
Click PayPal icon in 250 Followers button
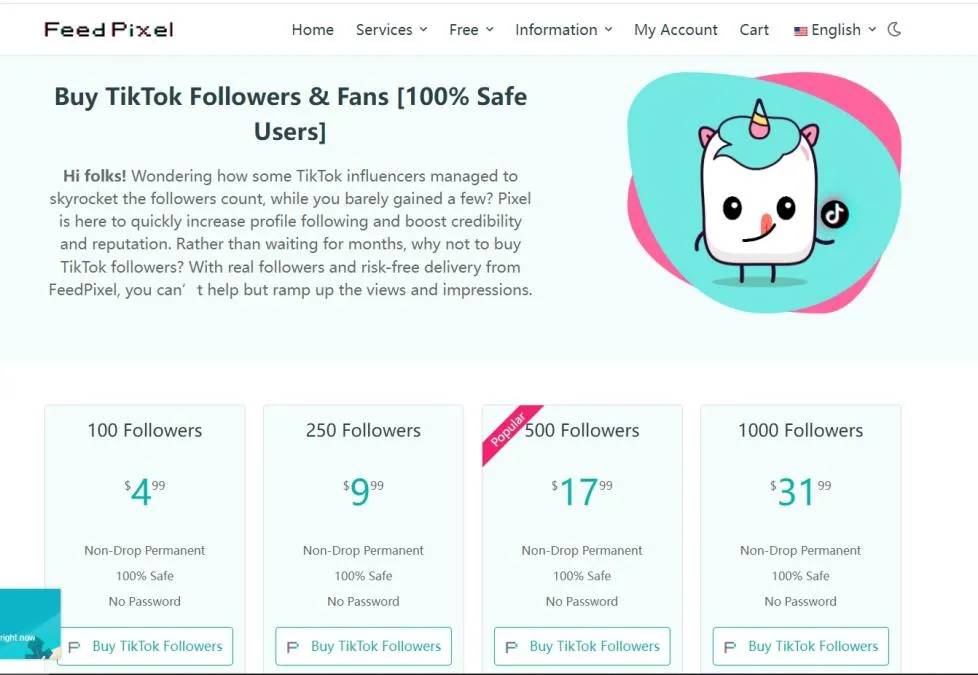pyautogui.click(x=293, y=647)
